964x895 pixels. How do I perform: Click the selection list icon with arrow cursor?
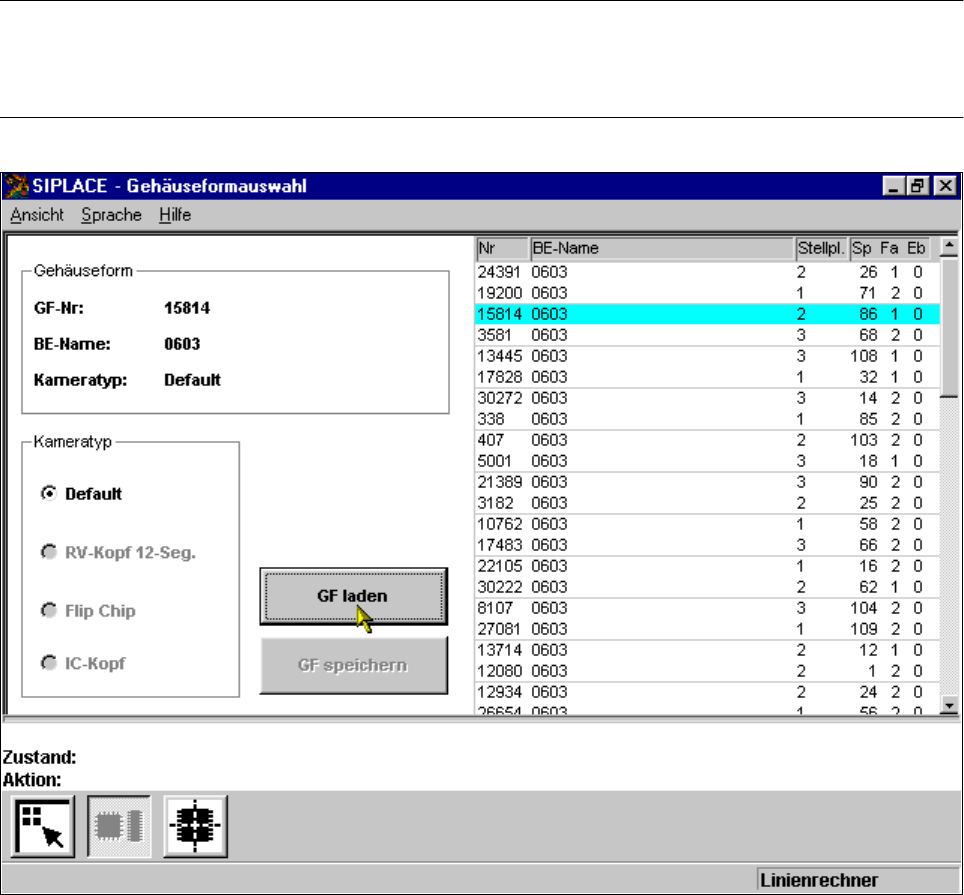[x=43, y=824]
